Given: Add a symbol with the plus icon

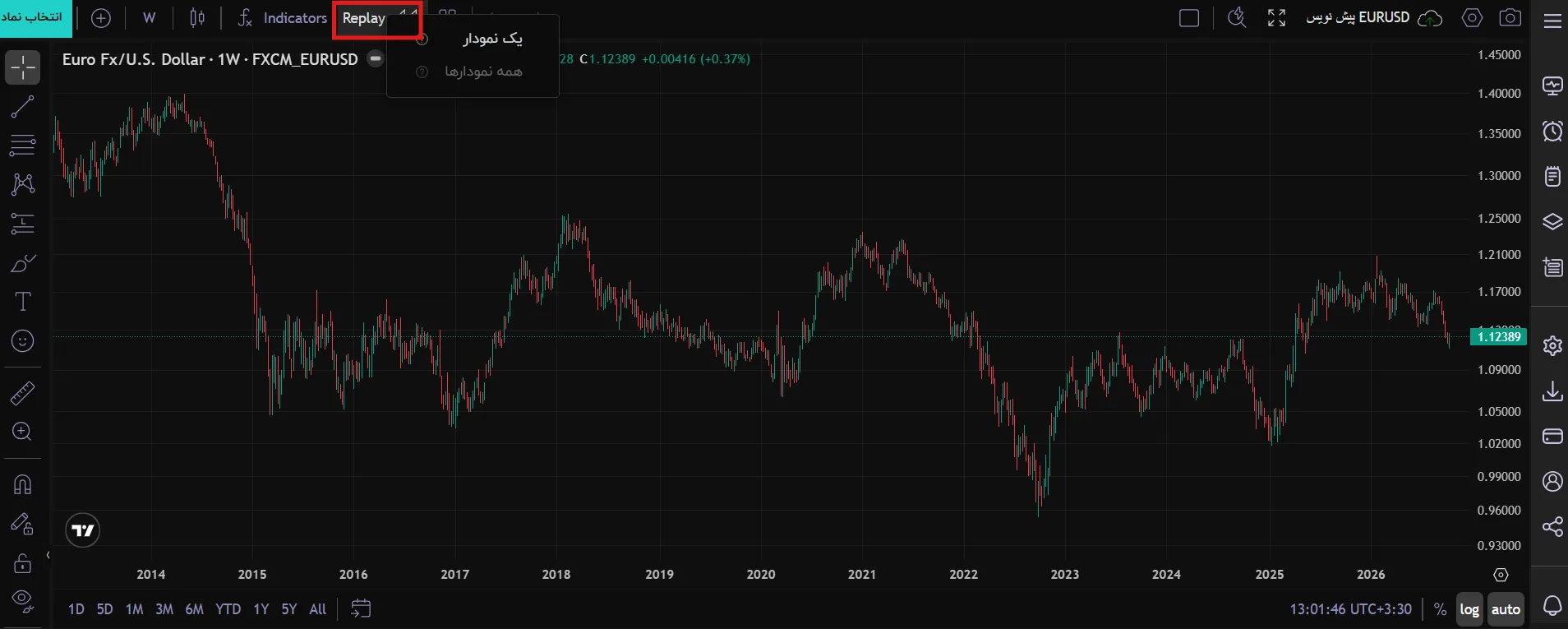Looking at the screenshot, I should click(x=101, y=18).
